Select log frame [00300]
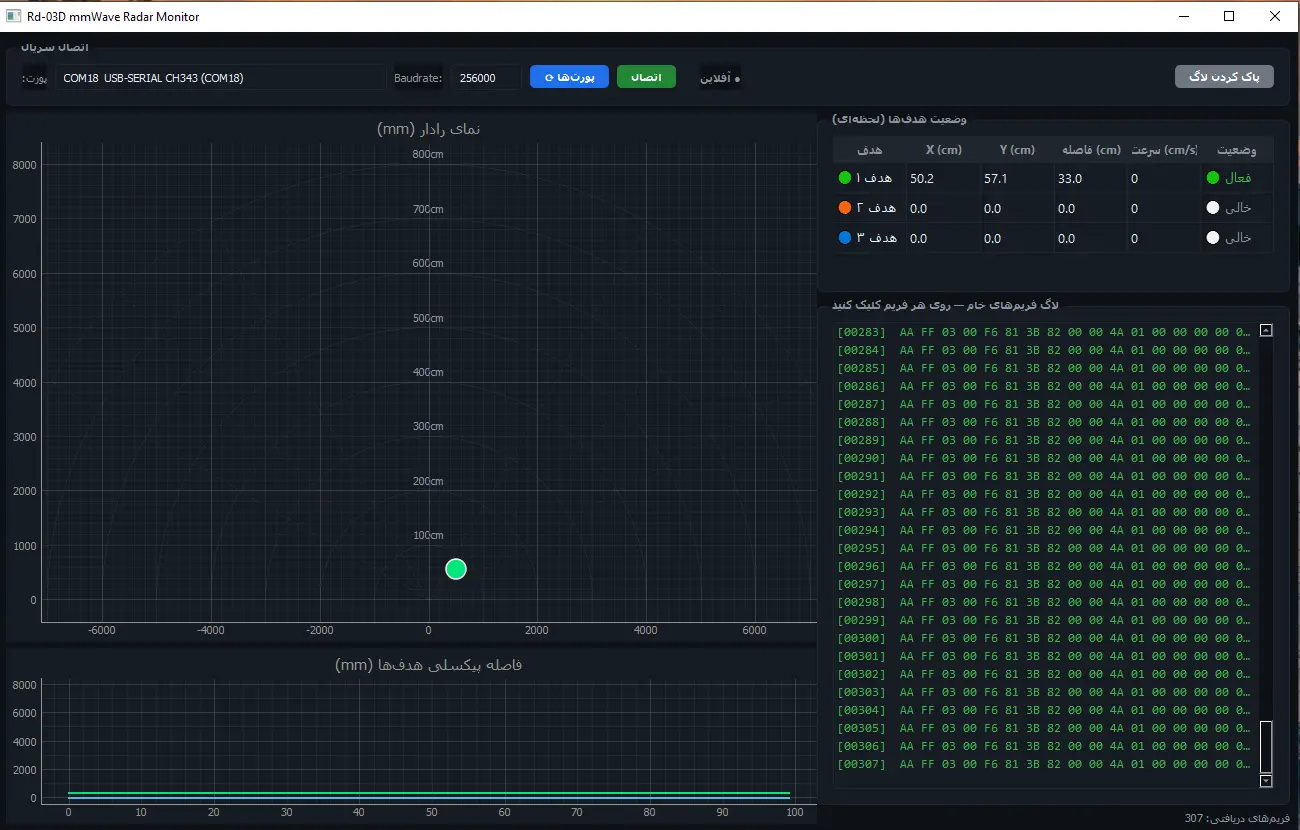 coord(1044,638)
